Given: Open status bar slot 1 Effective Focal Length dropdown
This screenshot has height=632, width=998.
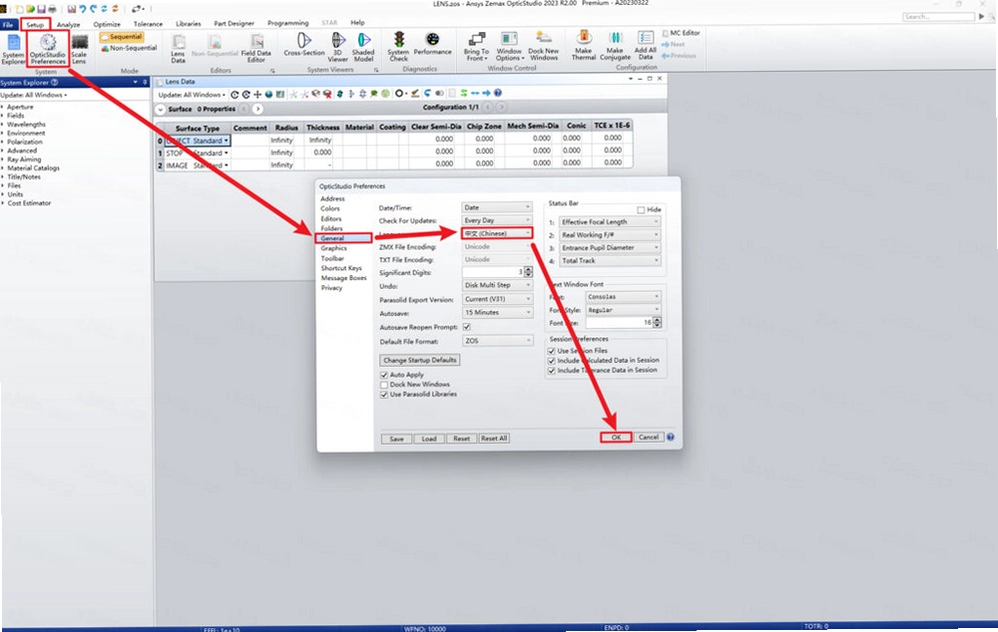Looking at the screenshot, I should pyautogui.click(x=610, y=222).
